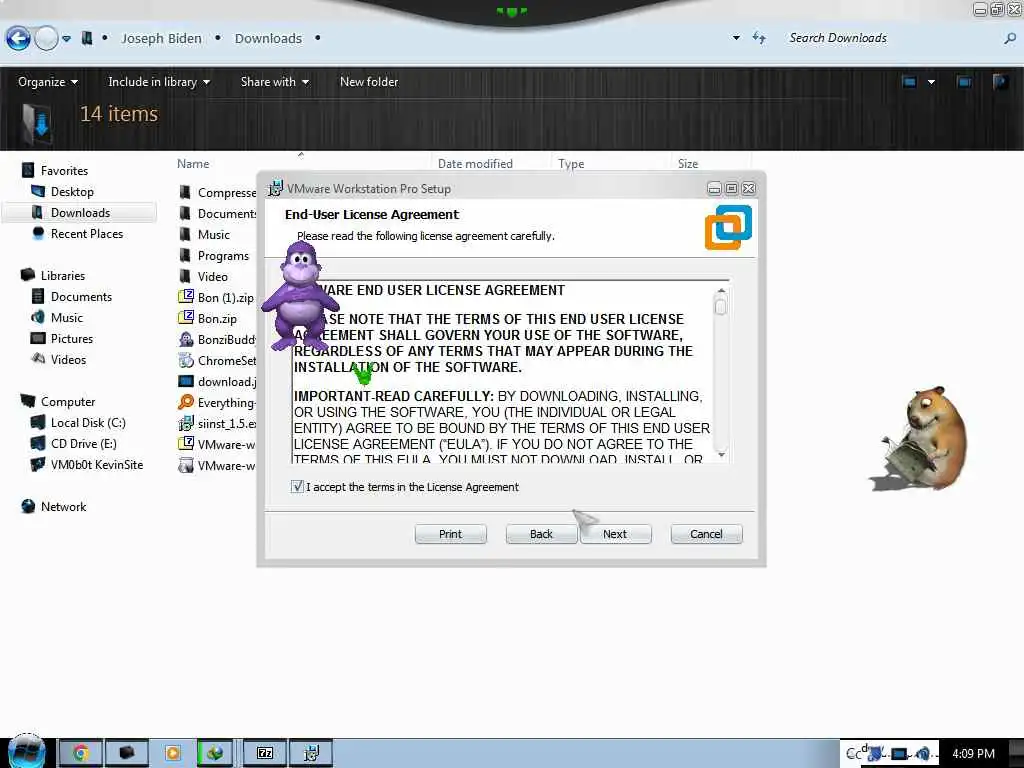The height and width of the screenshot is (768, 1024).
Task: Sort by the Date modified column
Action: (x=475, y=164)
